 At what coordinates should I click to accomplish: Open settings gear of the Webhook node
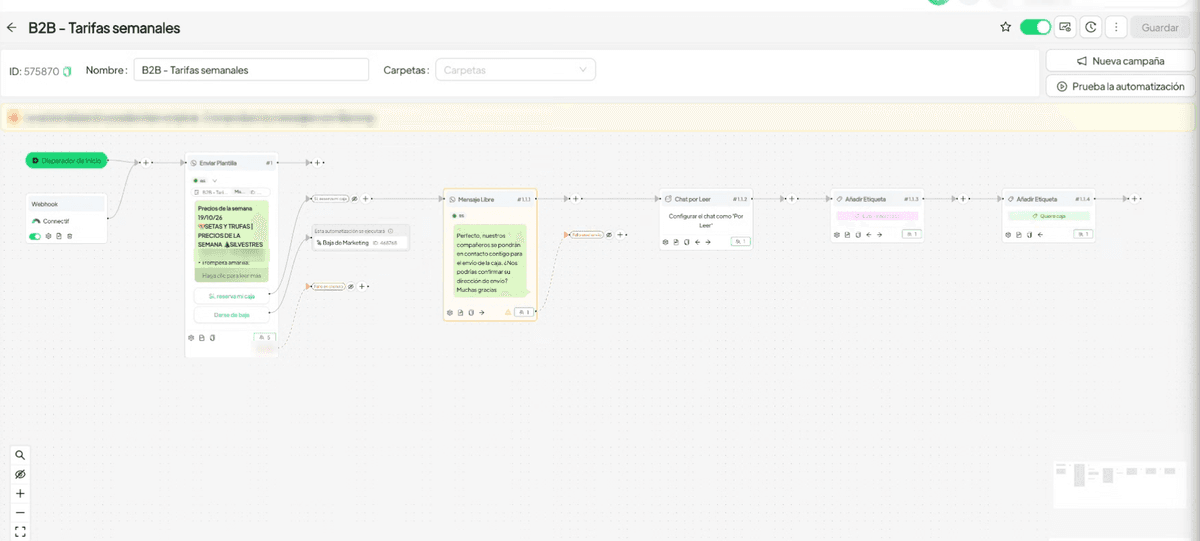pos(48,236)
